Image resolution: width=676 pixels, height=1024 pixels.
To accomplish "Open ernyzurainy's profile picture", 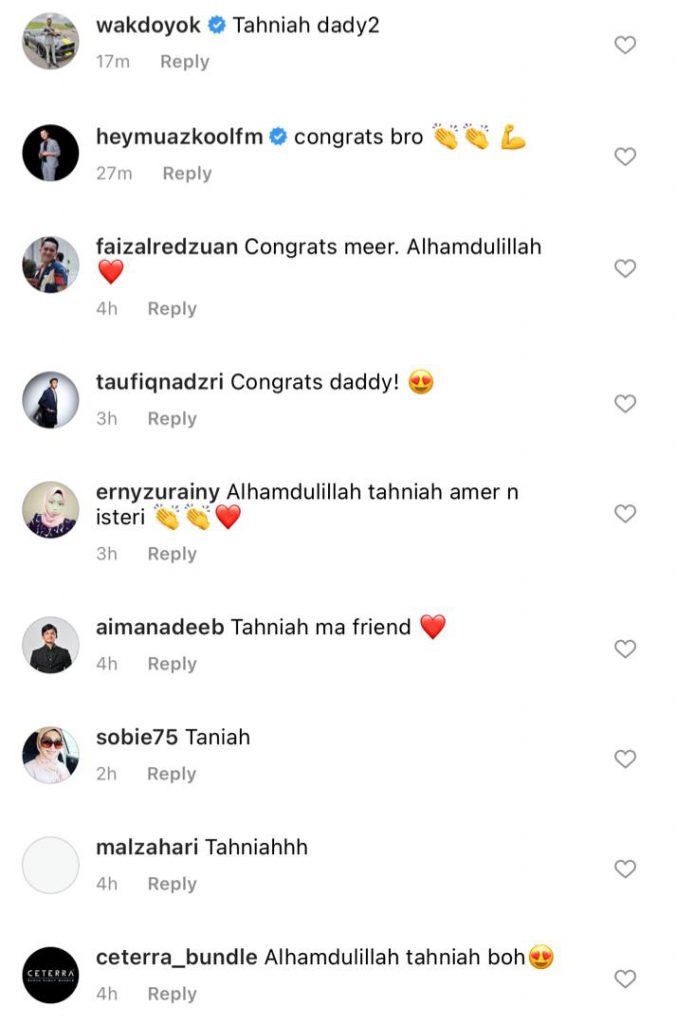I will tap(50, 510).
